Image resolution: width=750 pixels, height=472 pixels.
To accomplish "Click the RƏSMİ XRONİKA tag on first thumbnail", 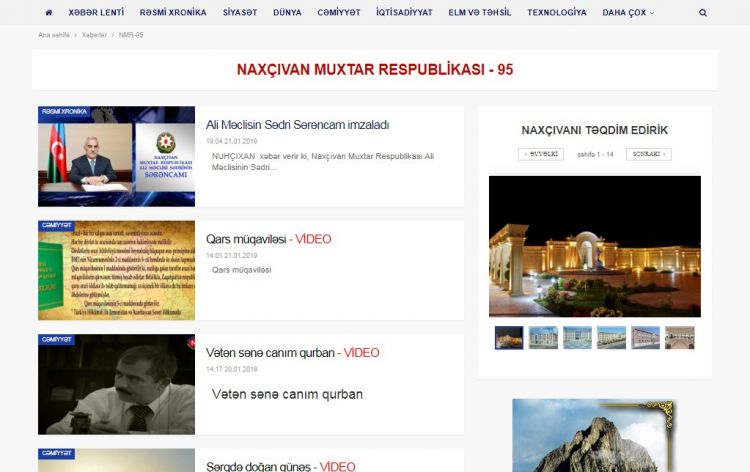I will [x=65, y=111].
